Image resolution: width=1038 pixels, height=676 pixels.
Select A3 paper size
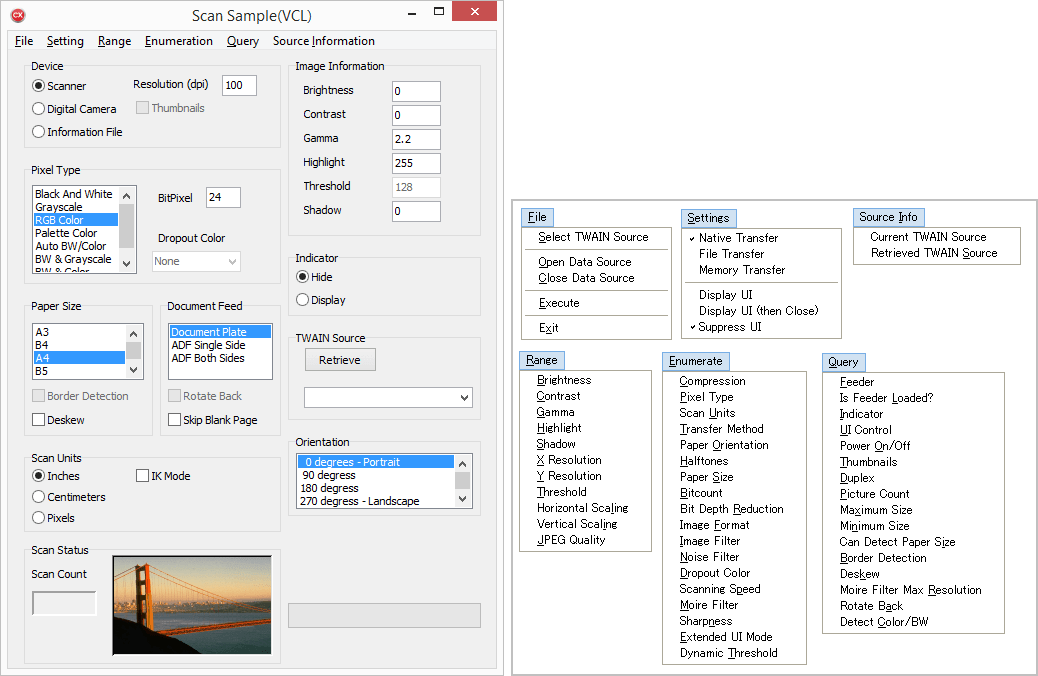[x=42, y=332]
